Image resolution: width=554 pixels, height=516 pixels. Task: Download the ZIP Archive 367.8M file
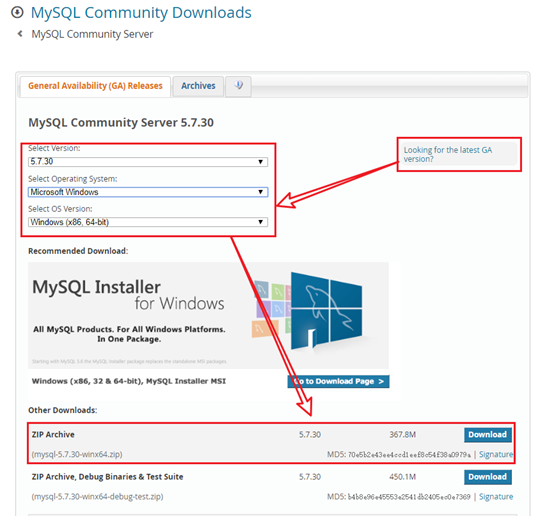point(488,435)
